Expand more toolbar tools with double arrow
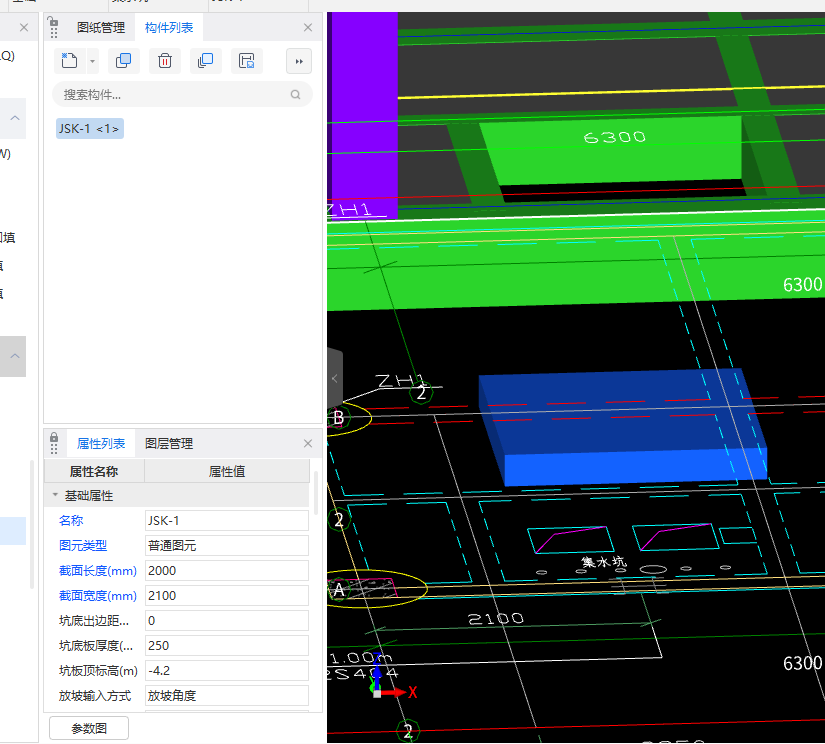825x744 pixels. click(x=299, y=61)
